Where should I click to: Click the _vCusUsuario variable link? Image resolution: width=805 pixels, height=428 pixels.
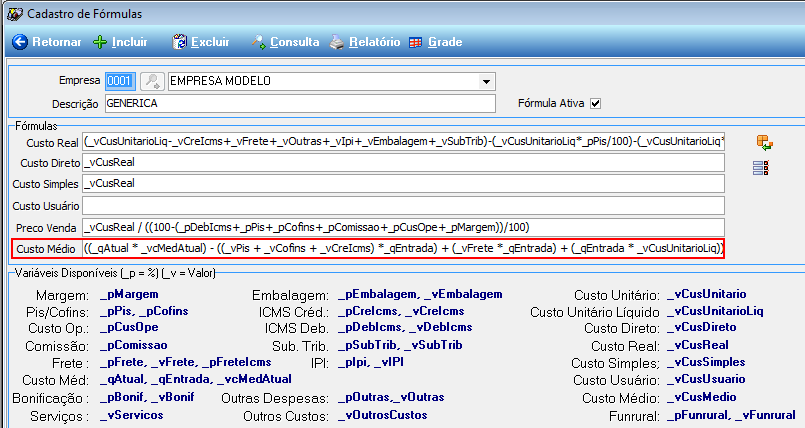[x=706, y=379]
